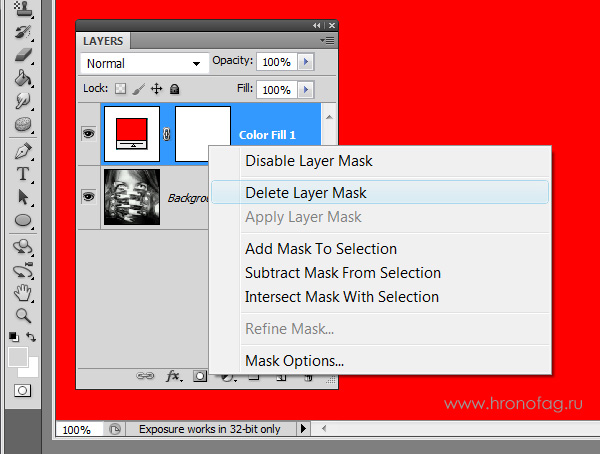Swap foreground and background colors
The image size is (600, 454).
click(31, 337)
